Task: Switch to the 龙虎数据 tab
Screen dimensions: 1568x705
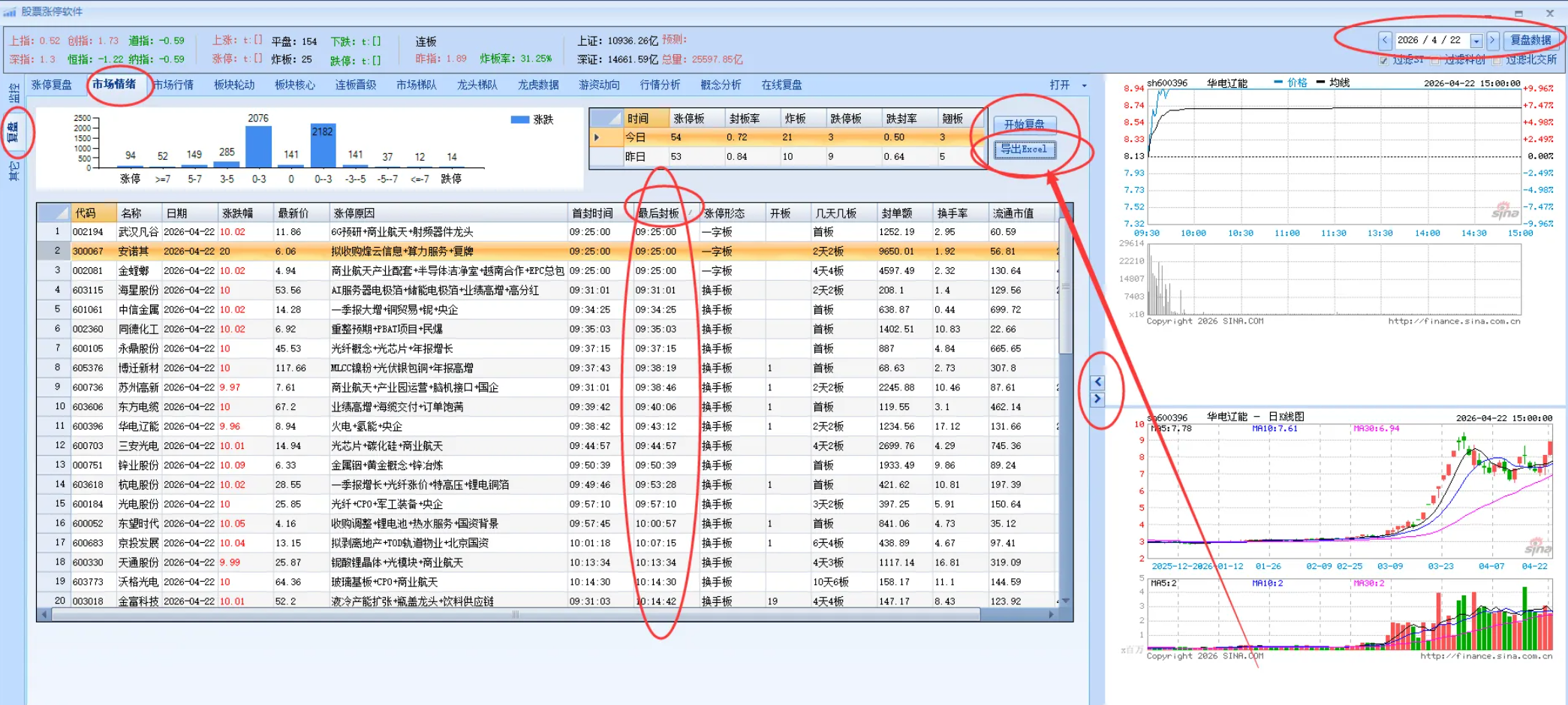Action: coord(539,85)
